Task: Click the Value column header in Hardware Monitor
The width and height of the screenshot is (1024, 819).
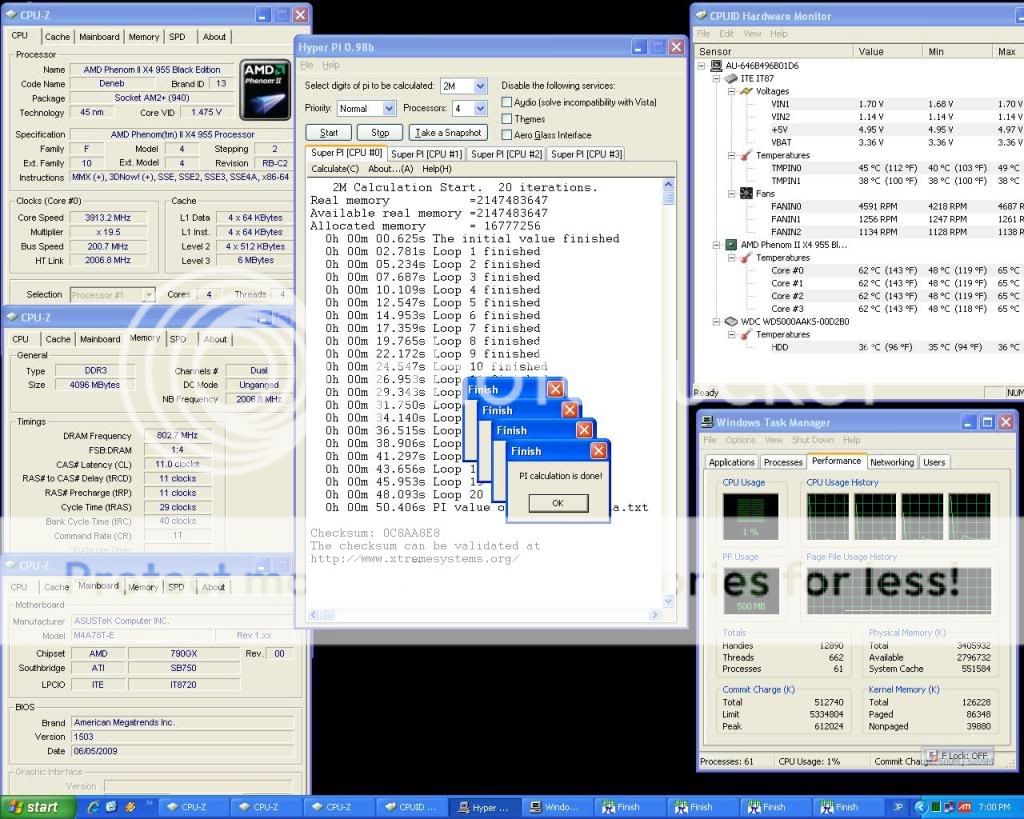Action: click(x=888, y=52)
